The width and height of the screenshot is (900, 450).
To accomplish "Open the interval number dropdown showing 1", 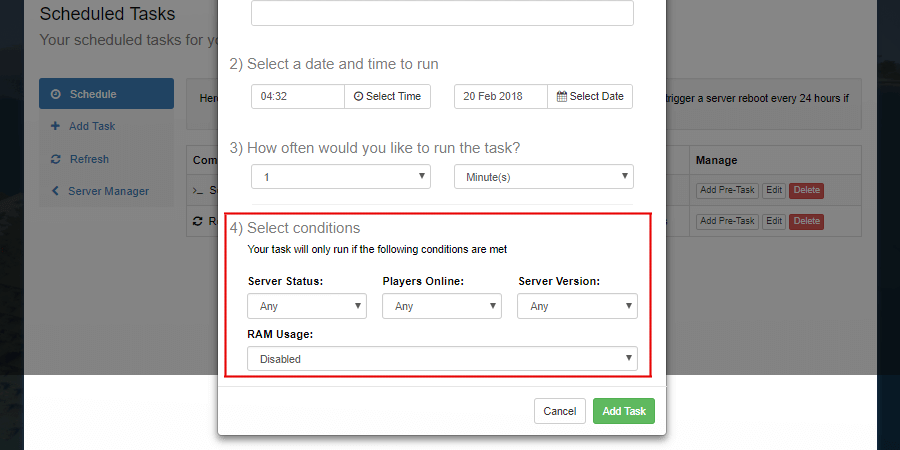I will pyautogui.click(x=341, y=177).
